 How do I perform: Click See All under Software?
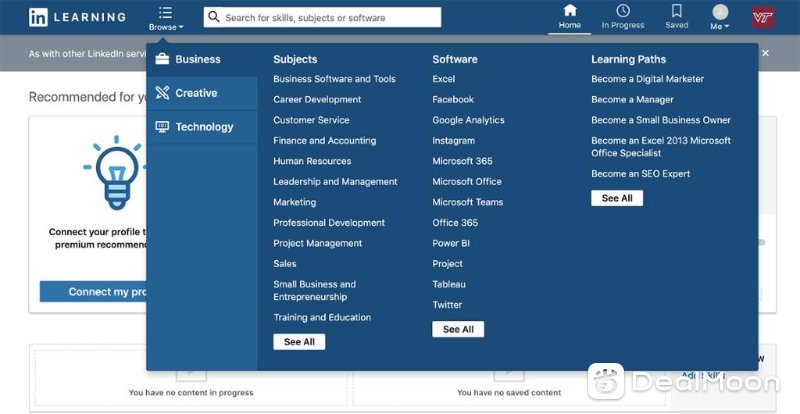point(458,329)
